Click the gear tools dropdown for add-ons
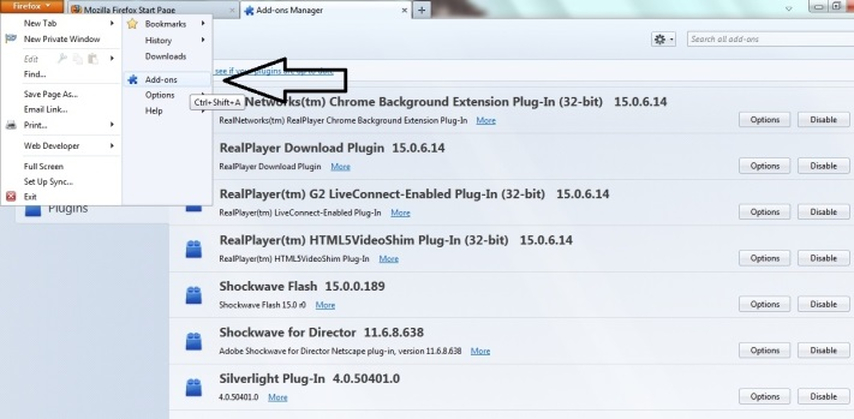This screenshot has width=854, height=419. [x=663, y=39]
